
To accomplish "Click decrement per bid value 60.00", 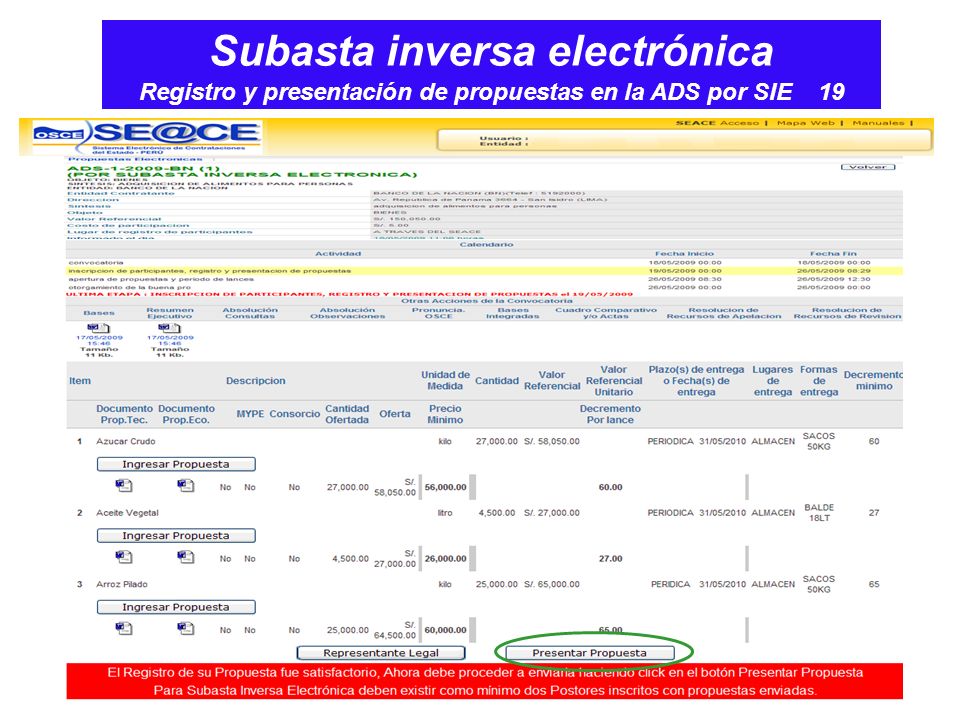I will point(610,487).
